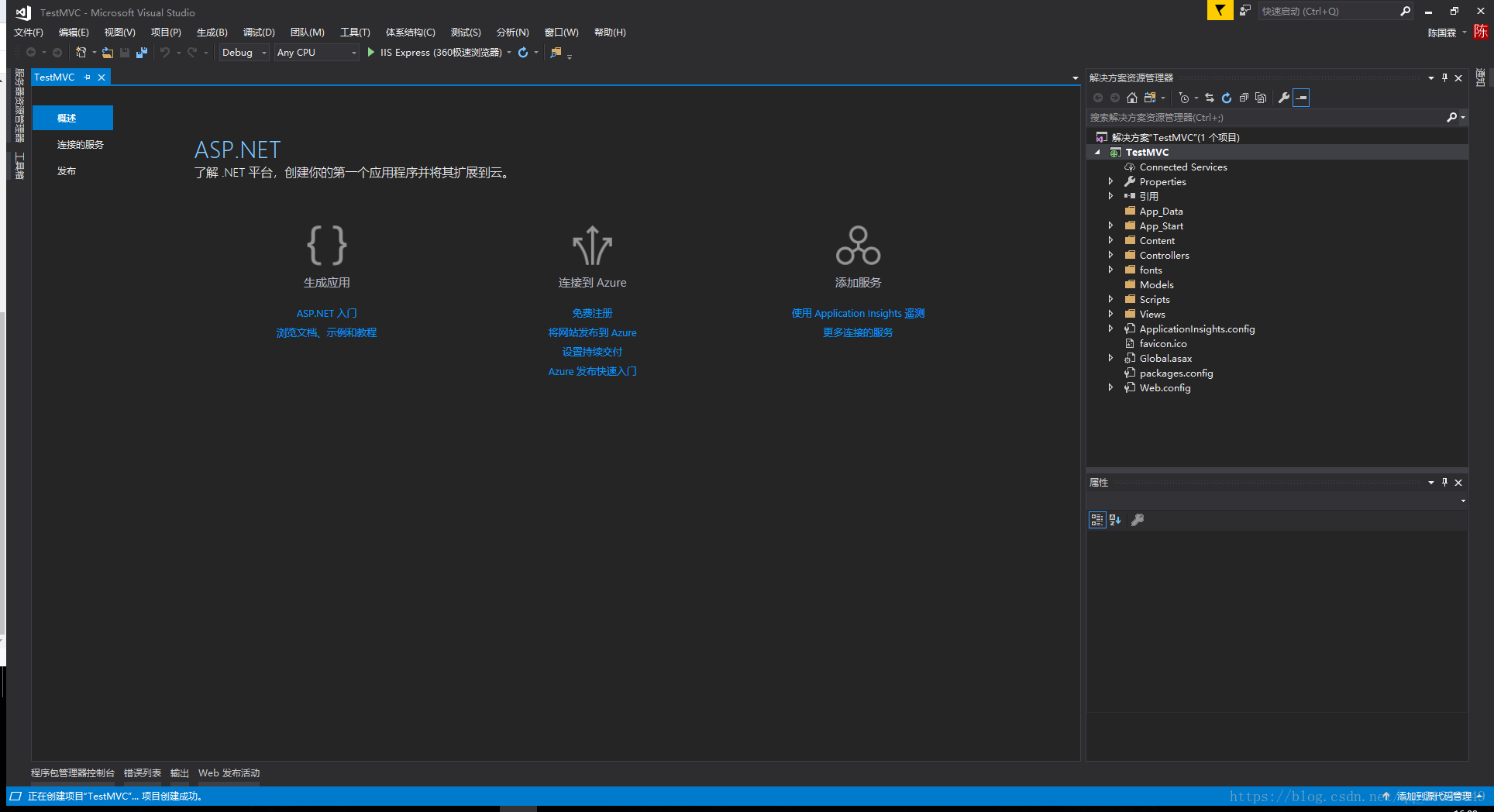
Task: Open the 程序包管理器控制台 bottom tab
Action: click(73, 773)
